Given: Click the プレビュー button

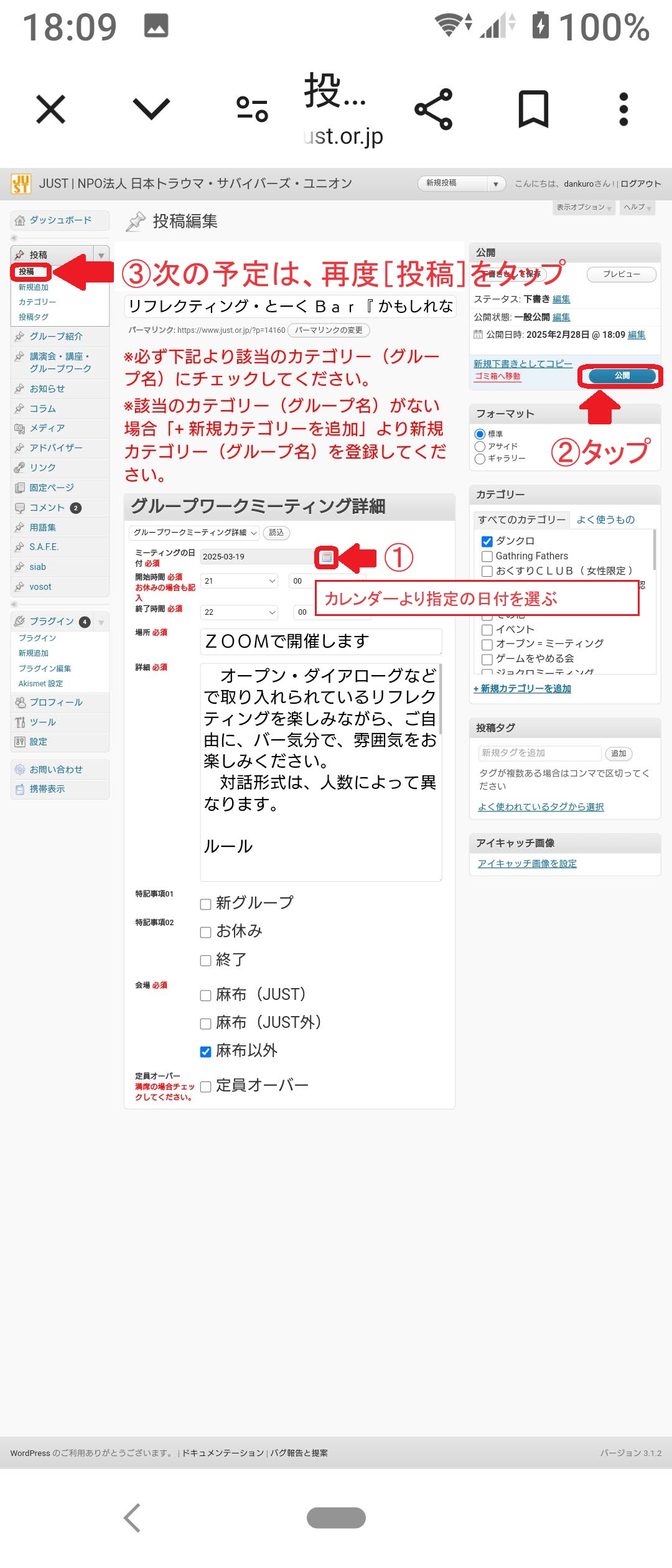Looking at the screenshot, I should (621, 274).
